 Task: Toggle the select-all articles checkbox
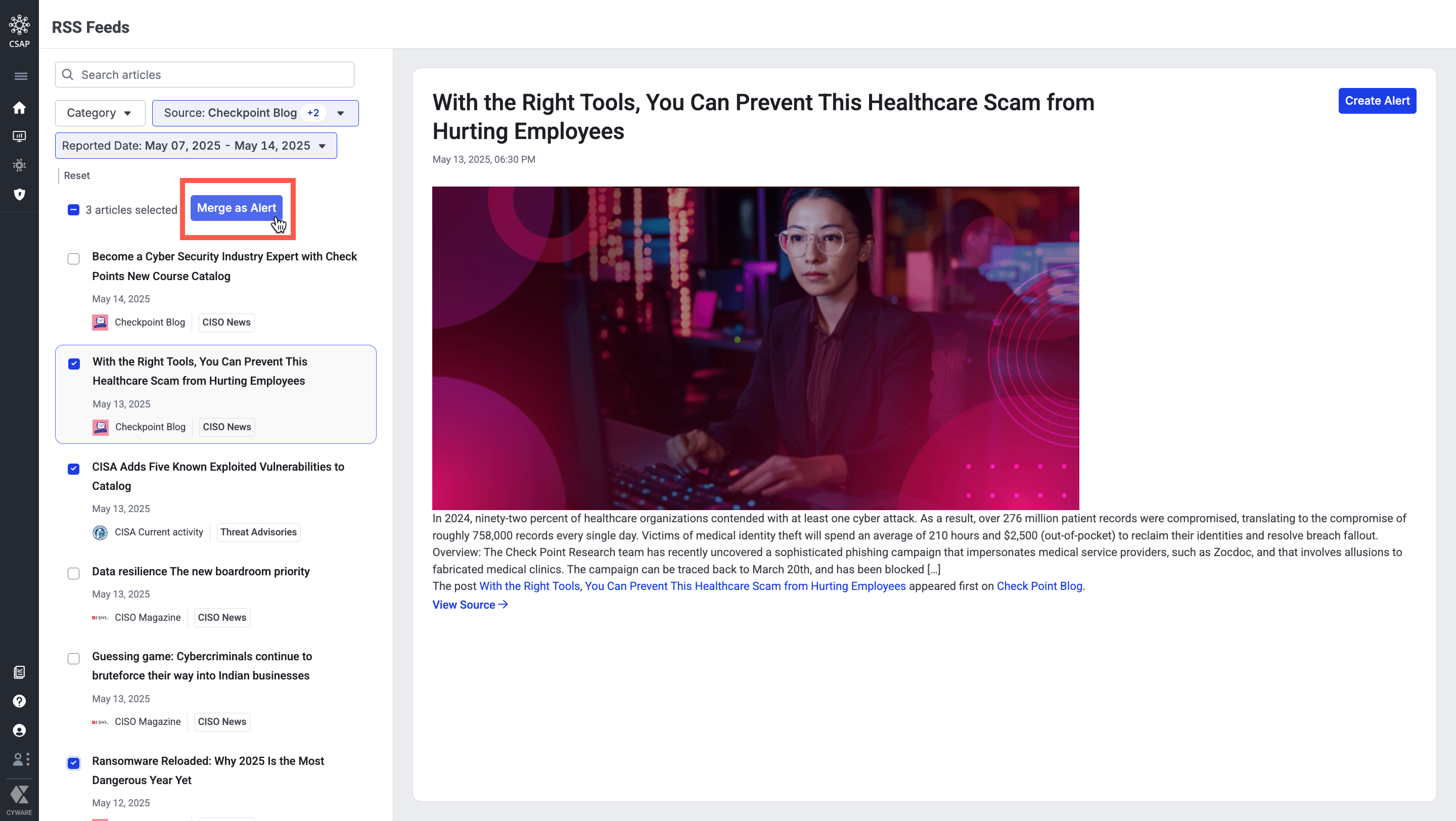pos(73,210)
